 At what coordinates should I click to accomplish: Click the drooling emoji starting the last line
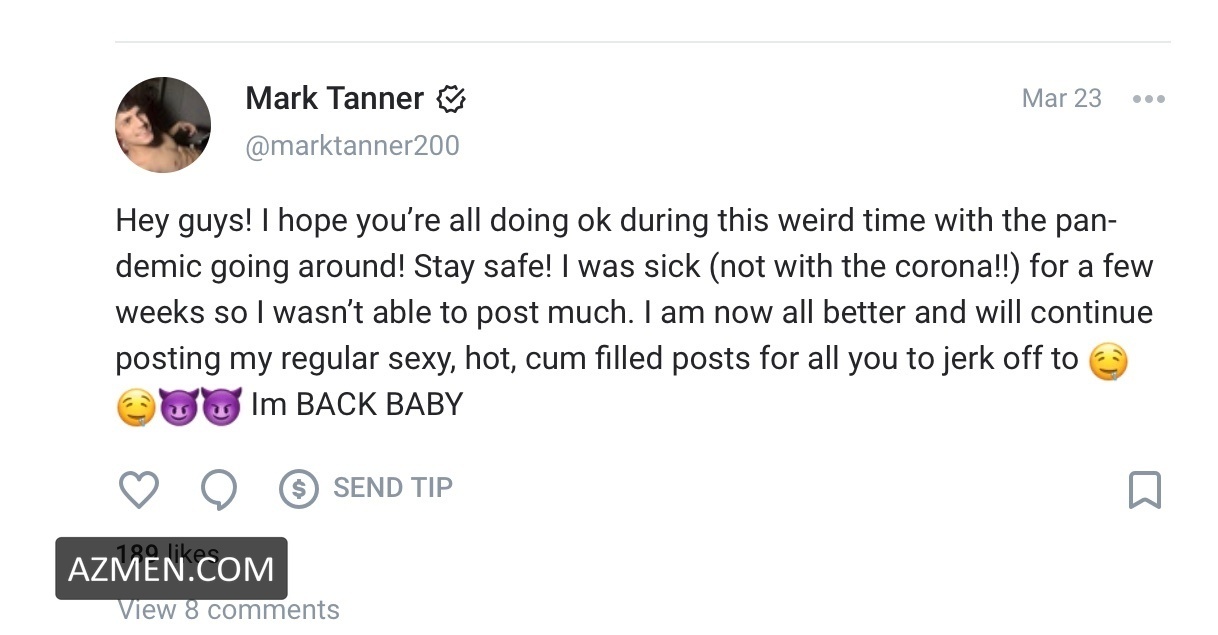(136, 407)
